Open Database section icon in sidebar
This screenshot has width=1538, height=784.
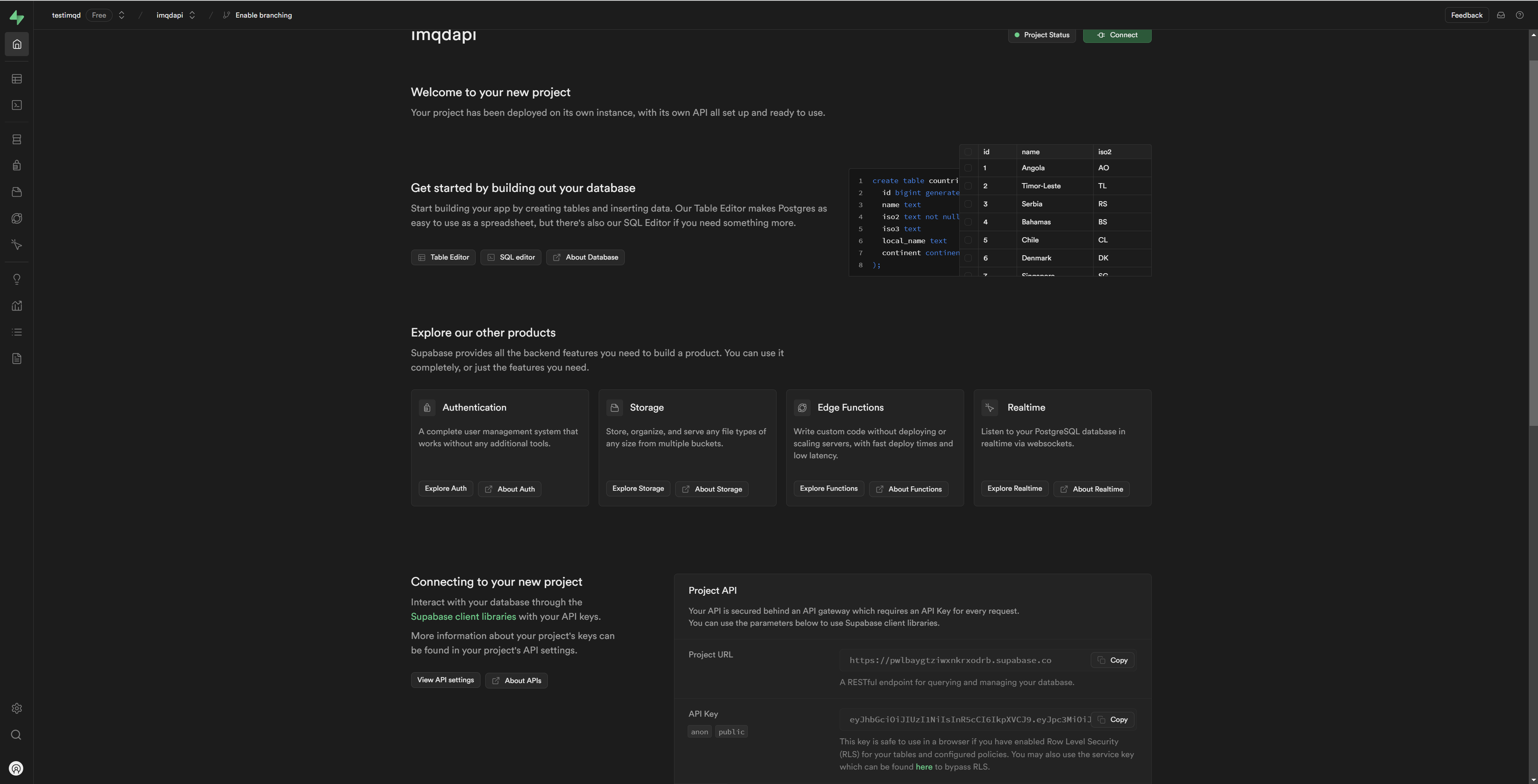coord(17,140)
